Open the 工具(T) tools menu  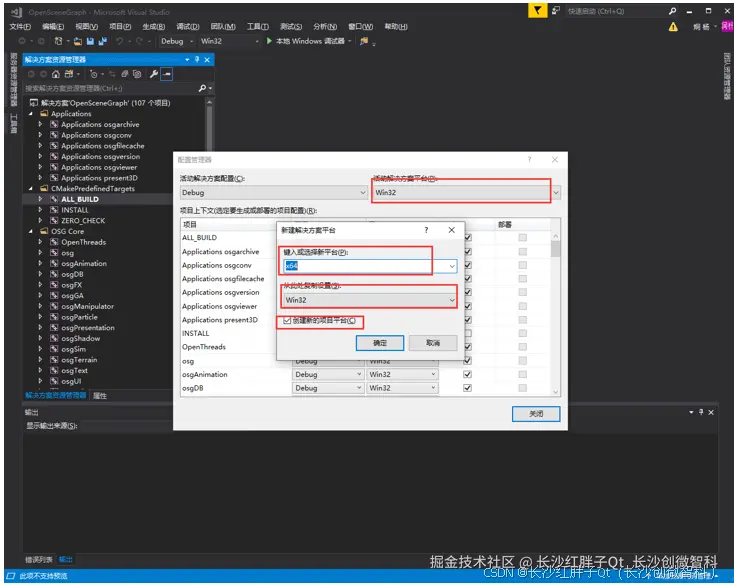258,27
